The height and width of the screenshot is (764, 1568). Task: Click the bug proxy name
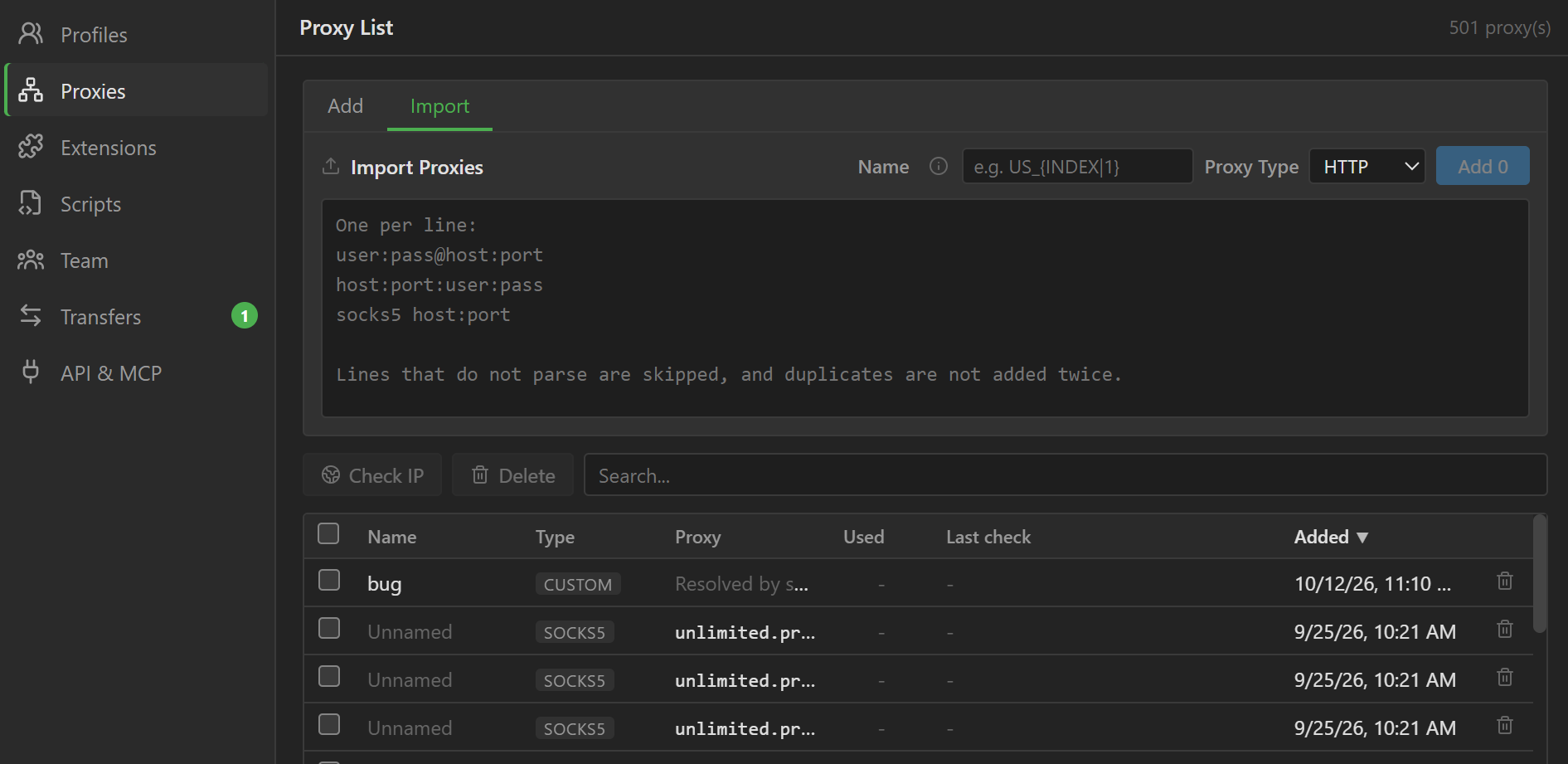385,584
